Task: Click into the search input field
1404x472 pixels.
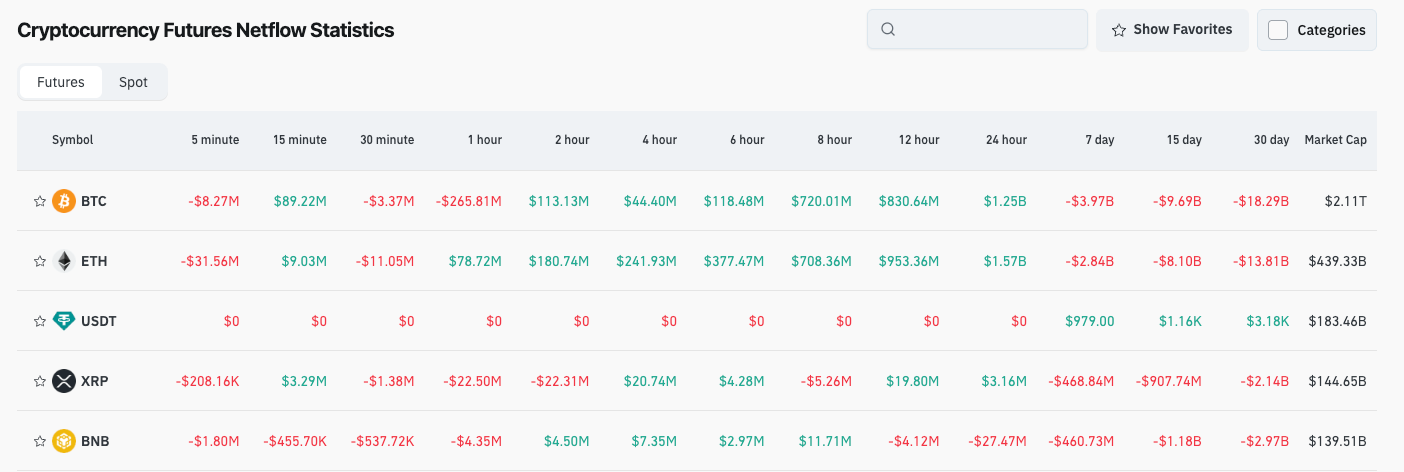Action: coord(977,29)
